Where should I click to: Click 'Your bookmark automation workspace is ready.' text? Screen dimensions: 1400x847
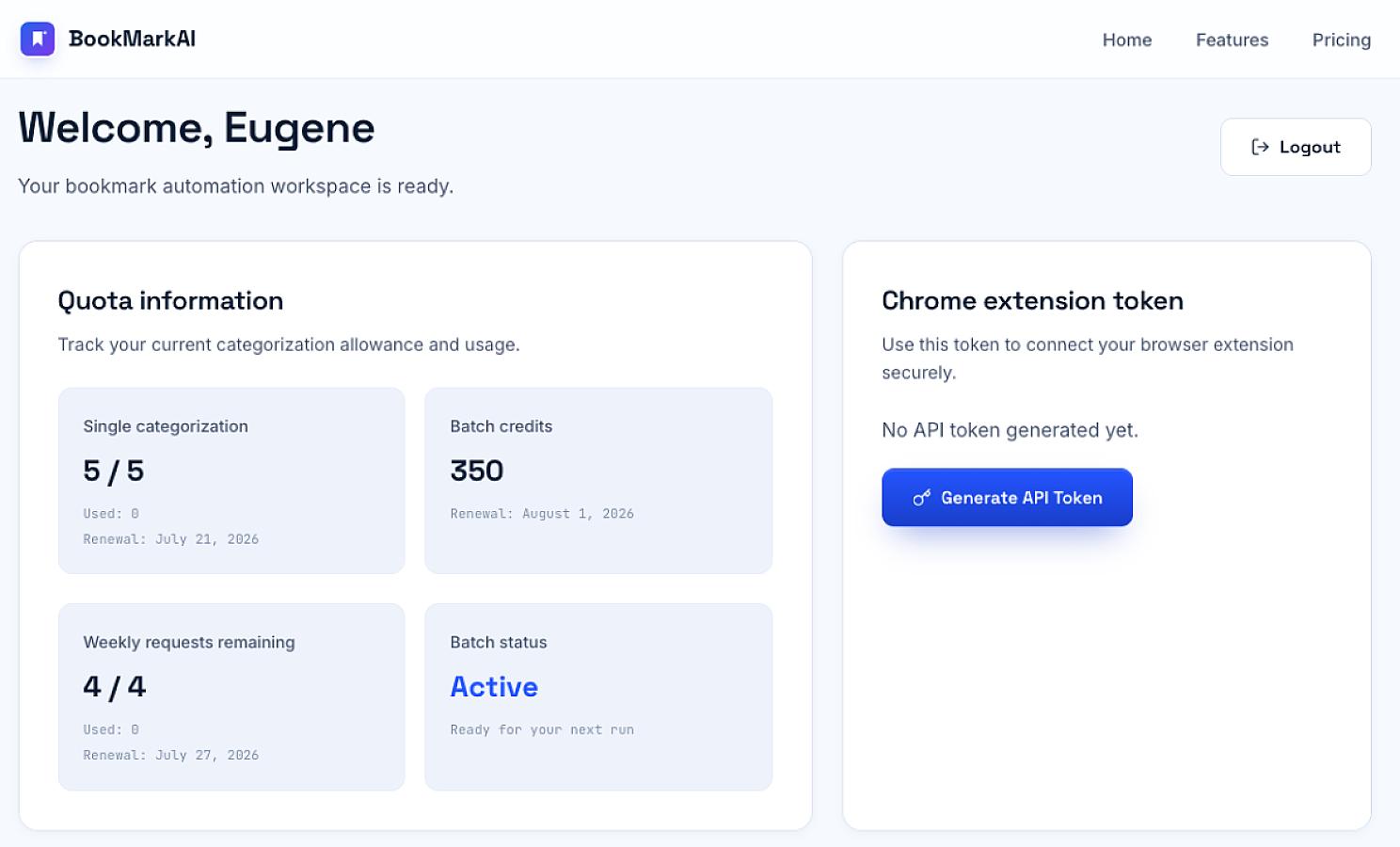click(236, 186)
